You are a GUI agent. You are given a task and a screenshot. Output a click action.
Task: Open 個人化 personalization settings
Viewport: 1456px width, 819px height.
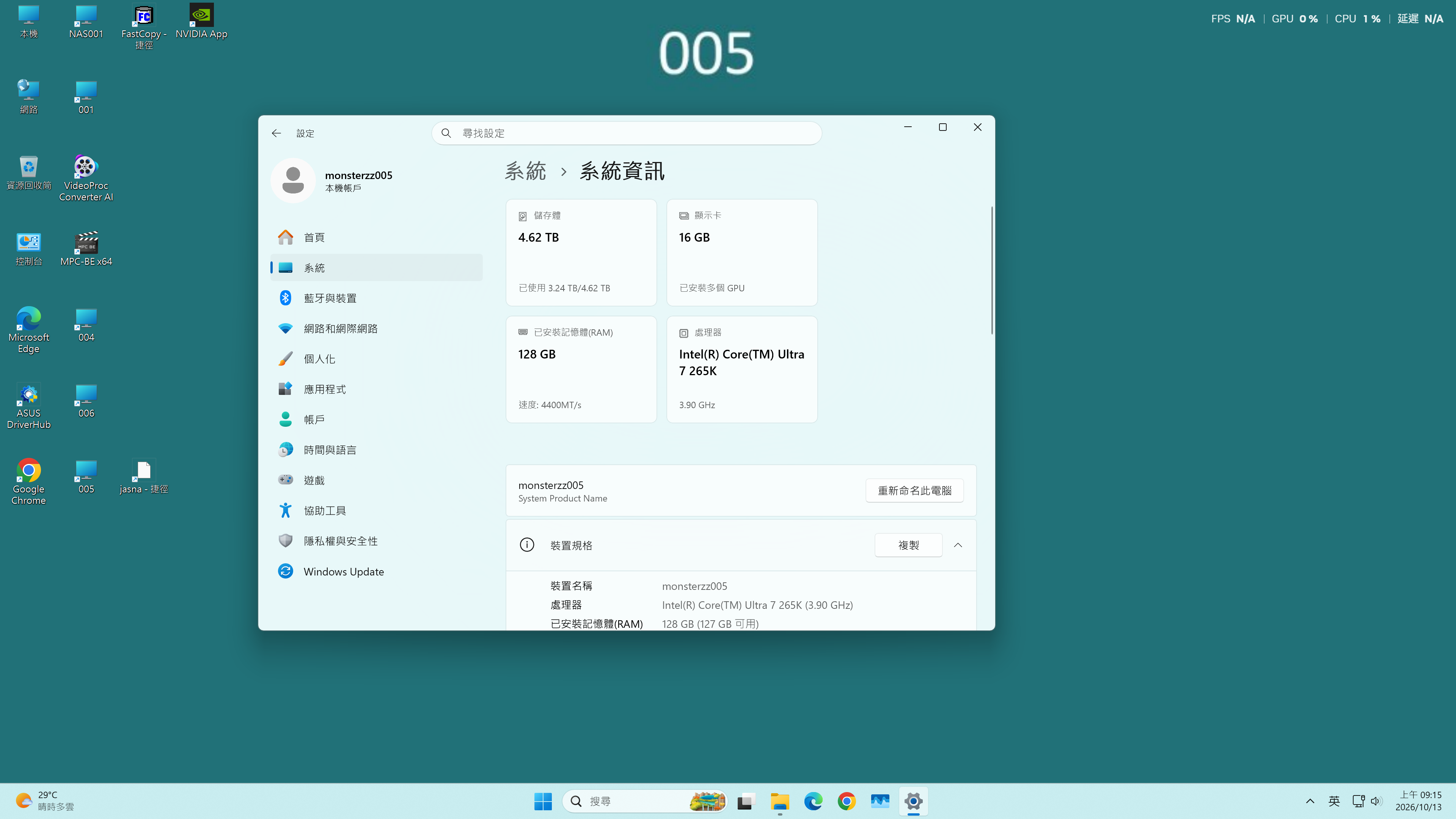377,359
